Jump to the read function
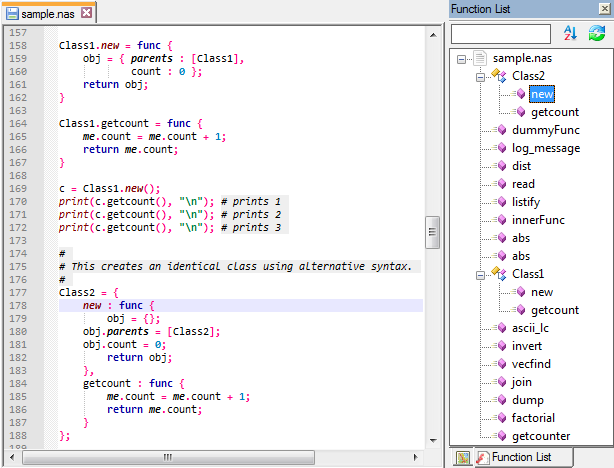Viewport: 614px width, 468px height. click(x=523, y=184)
